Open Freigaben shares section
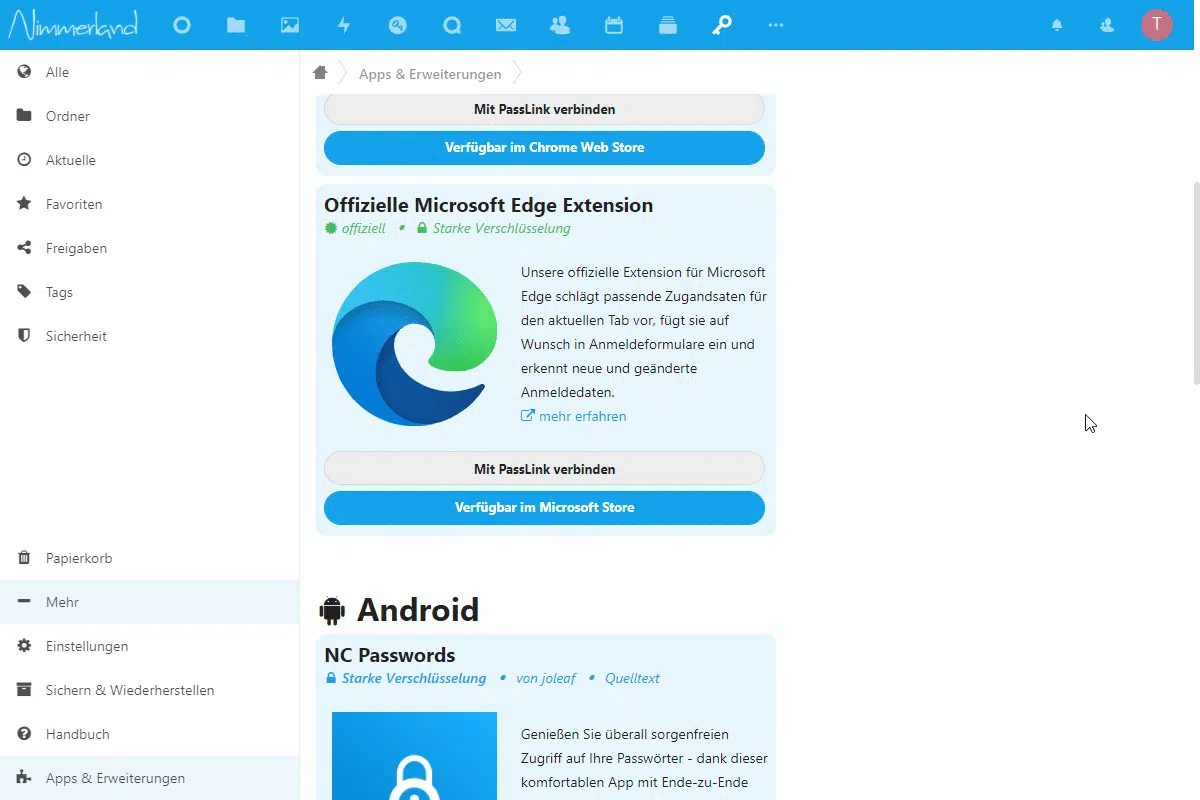This screenshot has height=800, width=1200. (x=150, y=248)
